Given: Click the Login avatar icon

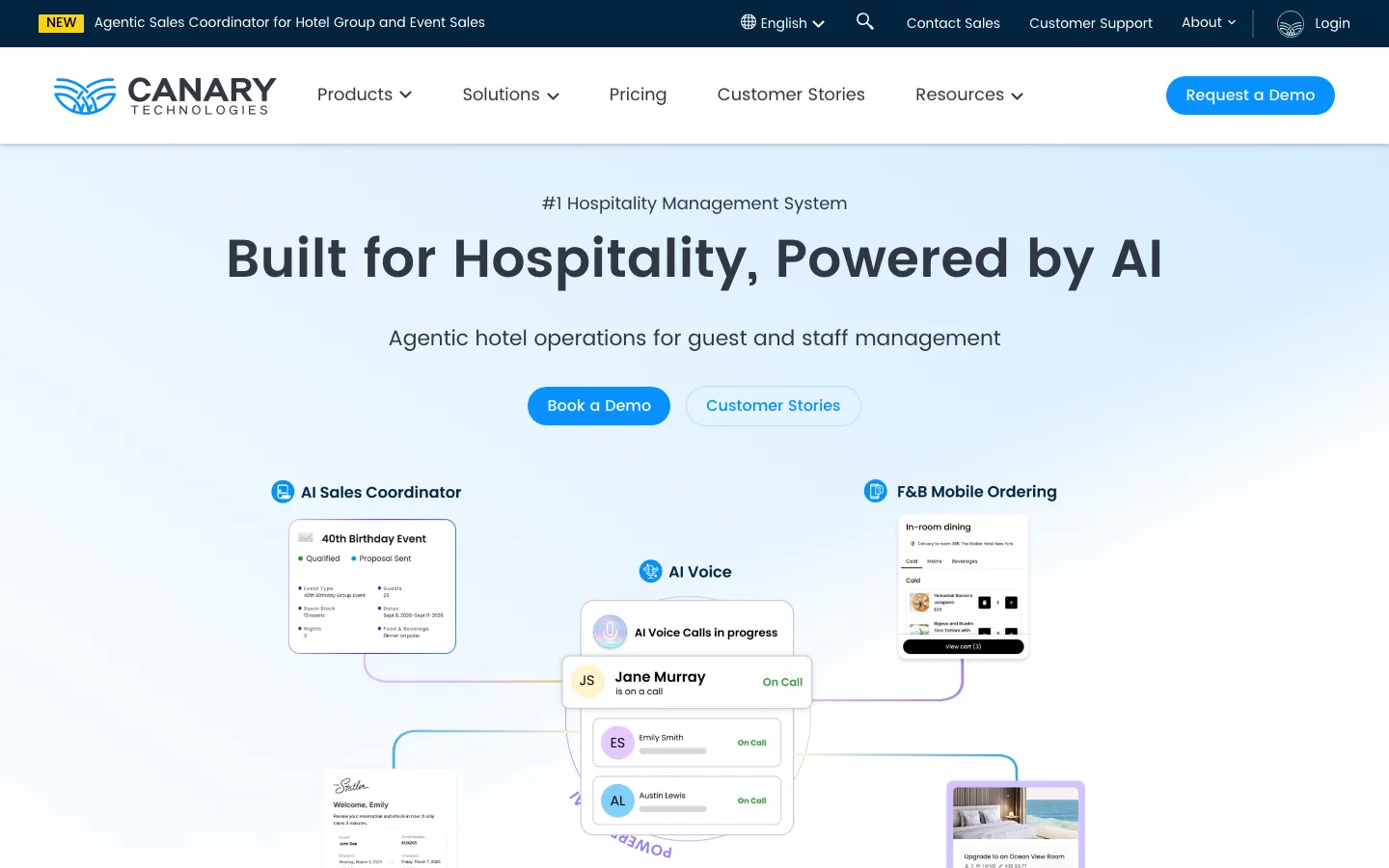Looking at the screenshot, I should point(1291,23).
